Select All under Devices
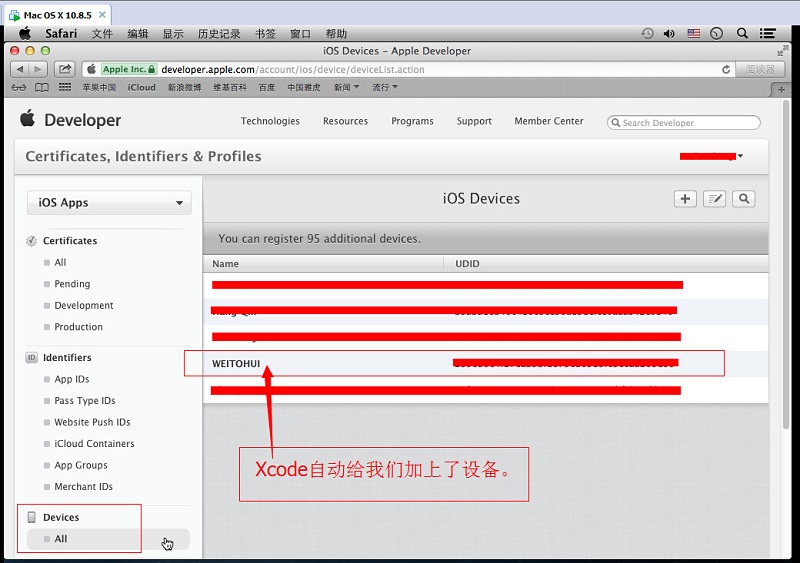This screenshot has width=800, height=563. (61, 538)
